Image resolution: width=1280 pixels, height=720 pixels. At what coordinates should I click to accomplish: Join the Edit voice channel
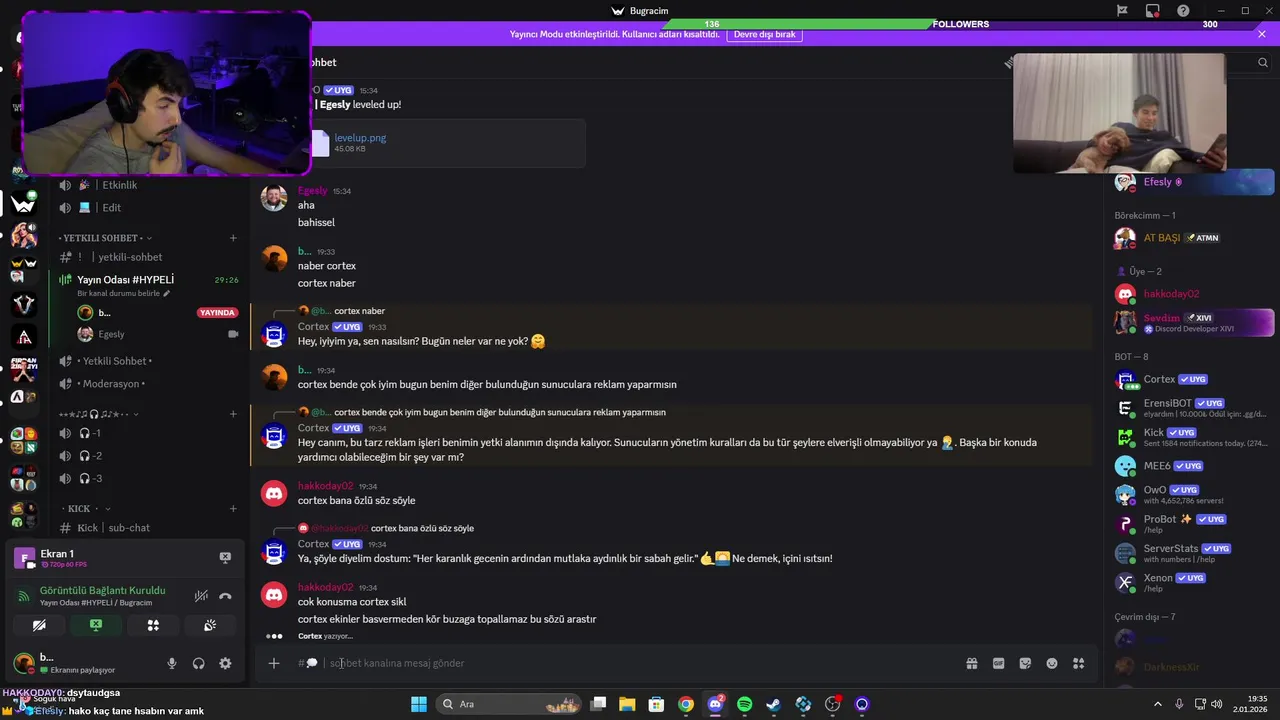[112, 208]
